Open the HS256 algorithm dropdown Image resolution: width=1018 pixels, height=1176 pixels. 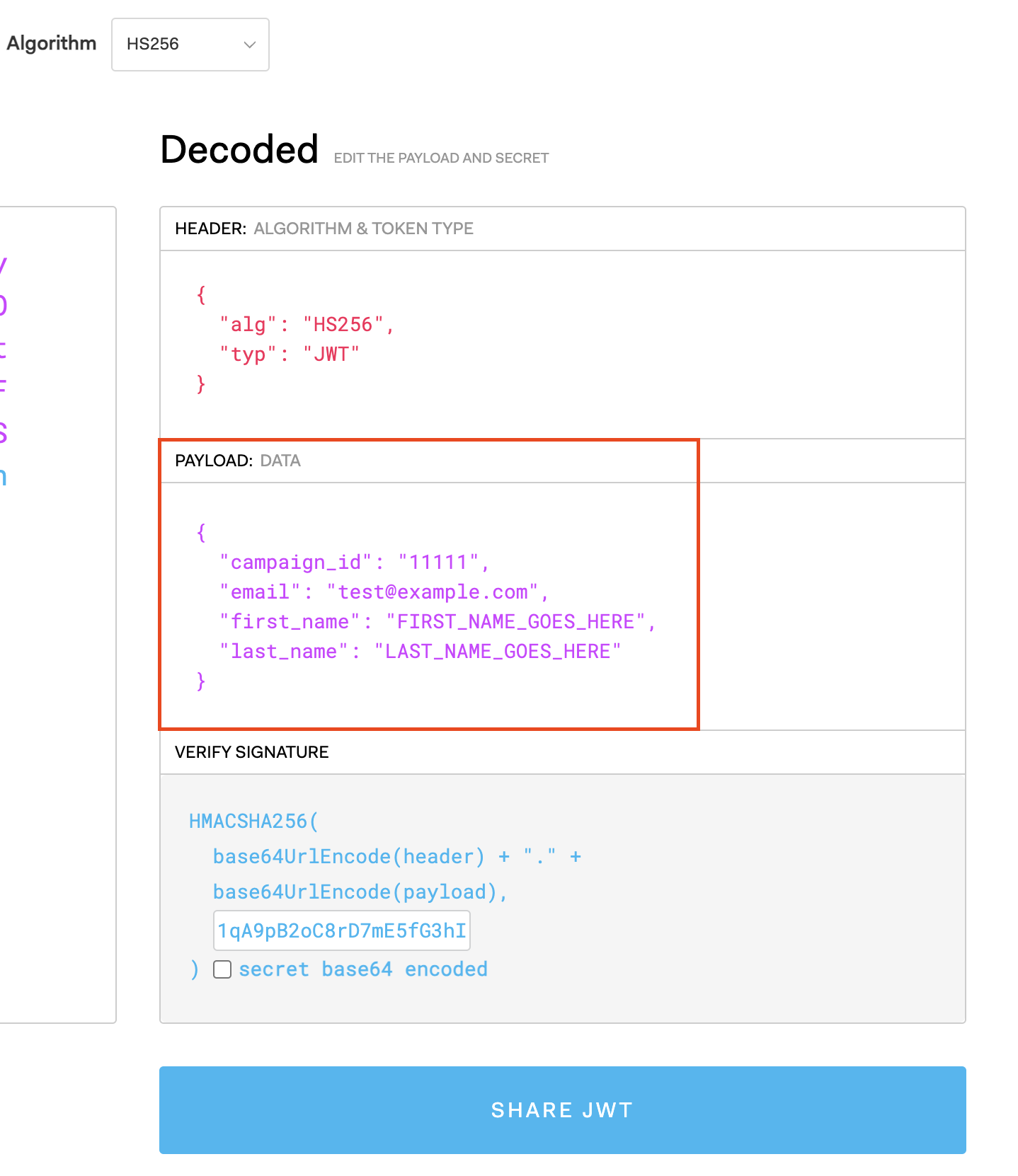click(189, 45)
